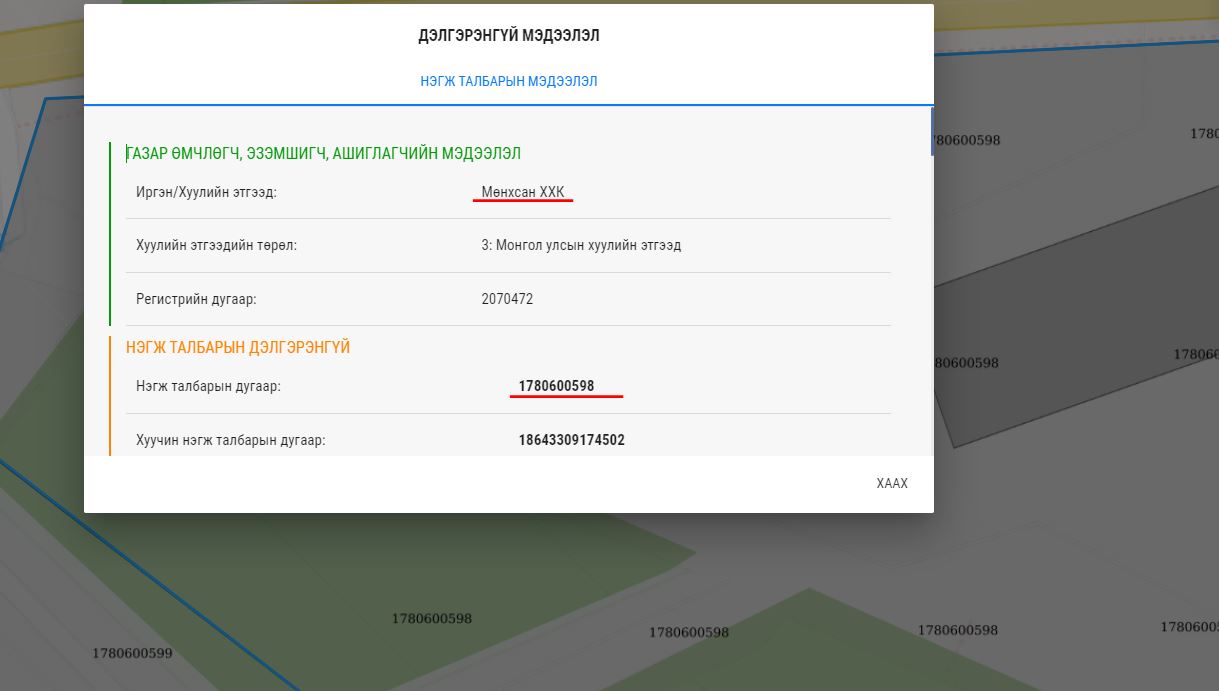Click the registration number value 2070472
Screen dimensions: 1219x691
pos(507,299)
